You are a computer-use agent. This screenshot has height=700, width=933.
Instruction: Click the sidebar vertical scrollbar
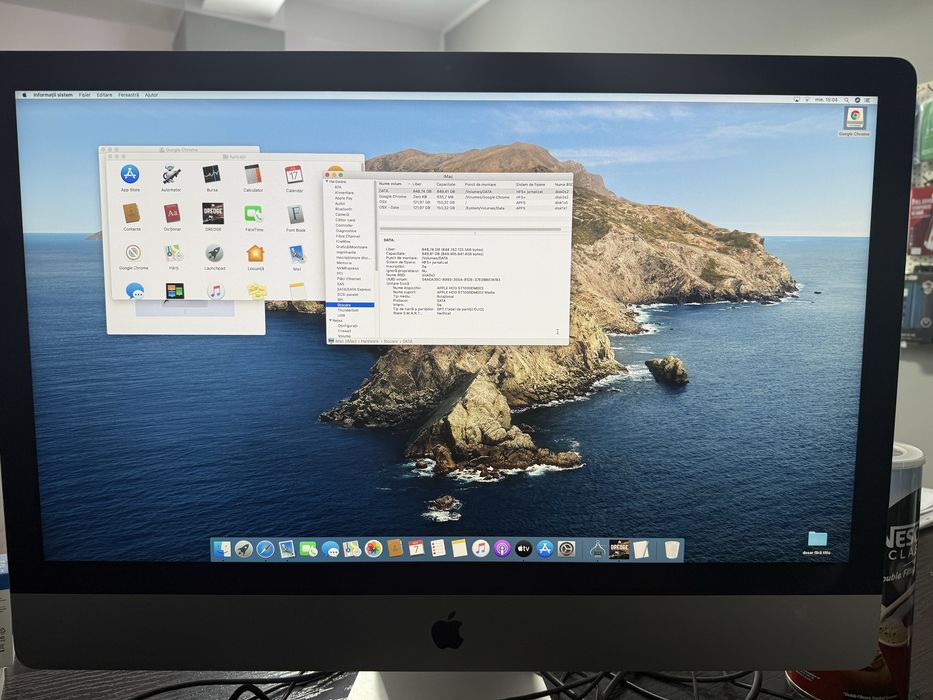coord(376,226)
